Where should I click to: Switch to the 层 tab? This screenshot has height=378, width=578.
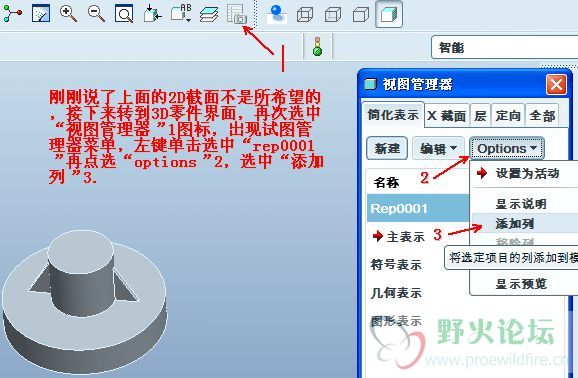[480, 116]
